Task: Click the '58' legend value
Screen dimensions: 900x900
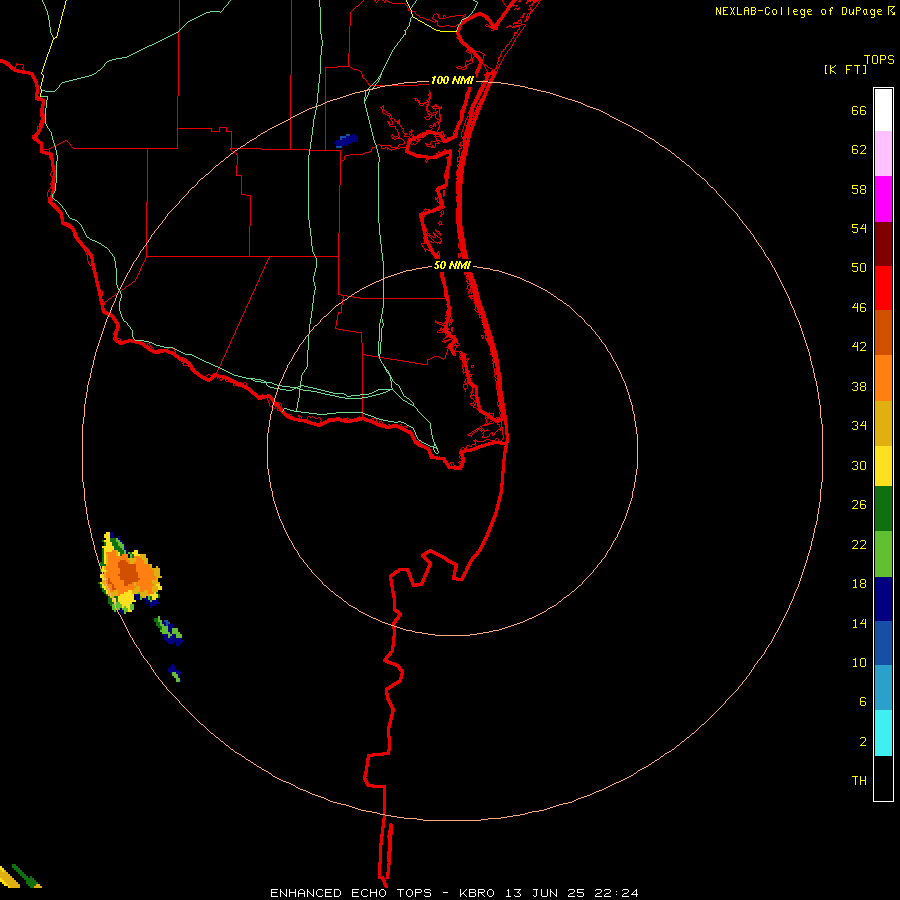Action: pyautogui.click(x=859, y=189)
